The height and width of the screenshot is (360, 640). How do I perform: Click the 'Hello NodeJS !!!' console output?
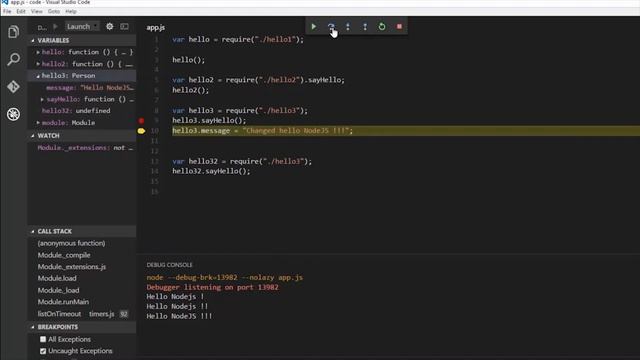coord(179,316)
